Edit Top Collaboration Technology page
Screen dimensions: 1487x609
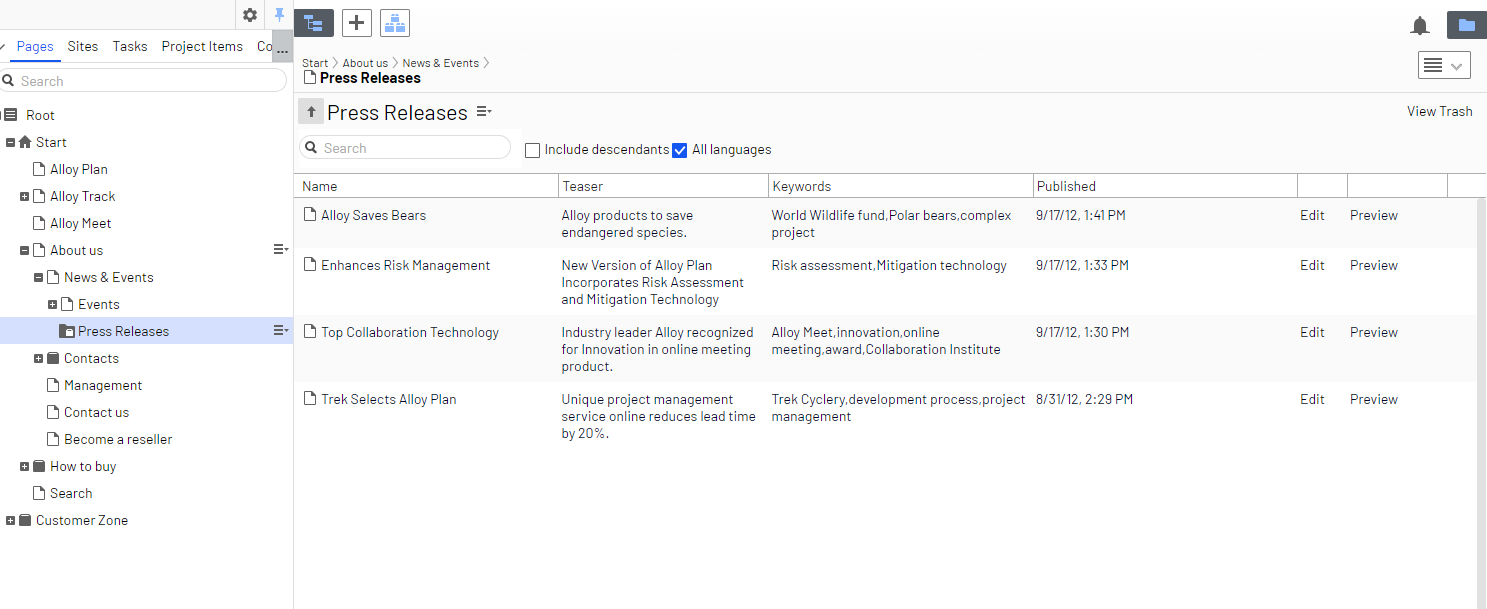(x=1312, y=332)
